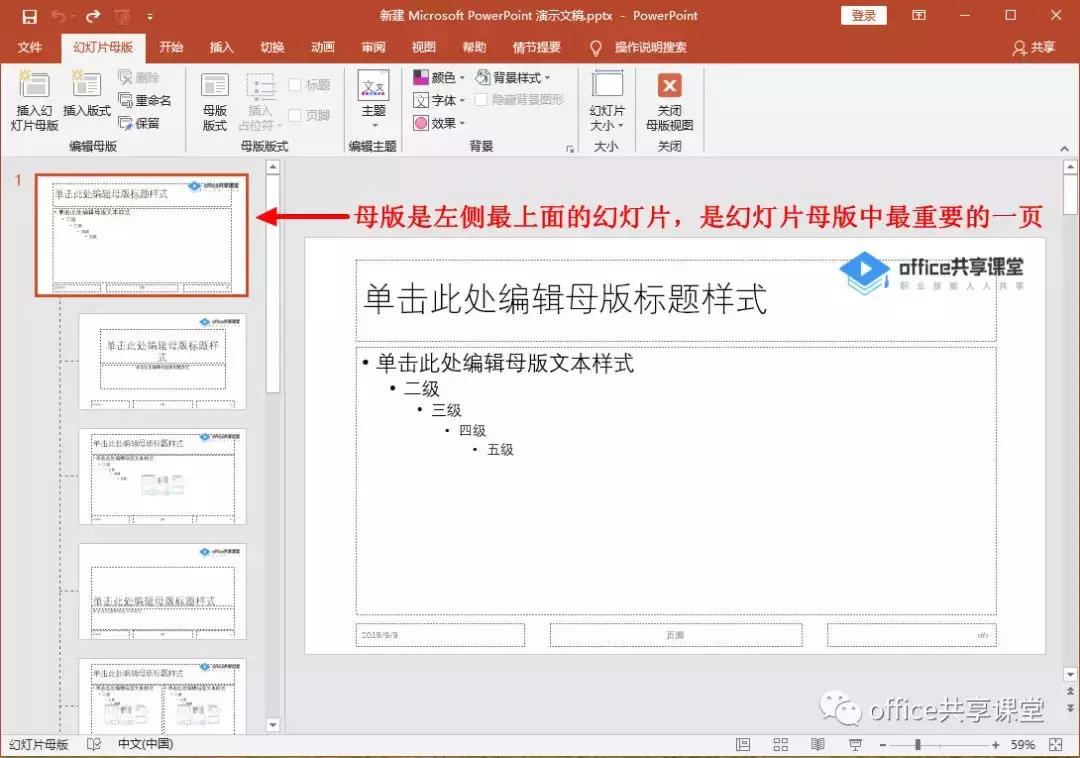Click the '二级' second-level bullet text
The width and height of the screenshot is (1080, 758).
click(422, 389)
